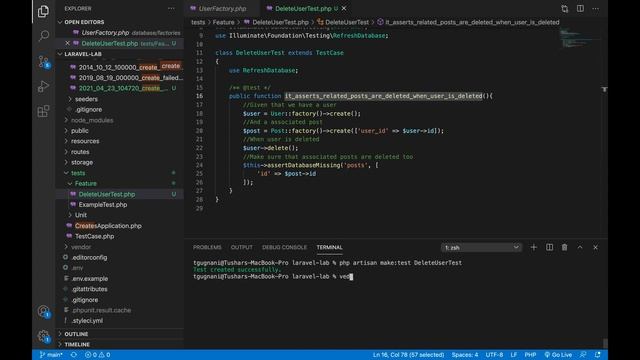Viewport: 640px width, 360px height.
Task: Synchronize changes icon in status bar
Action: [73, 355]
